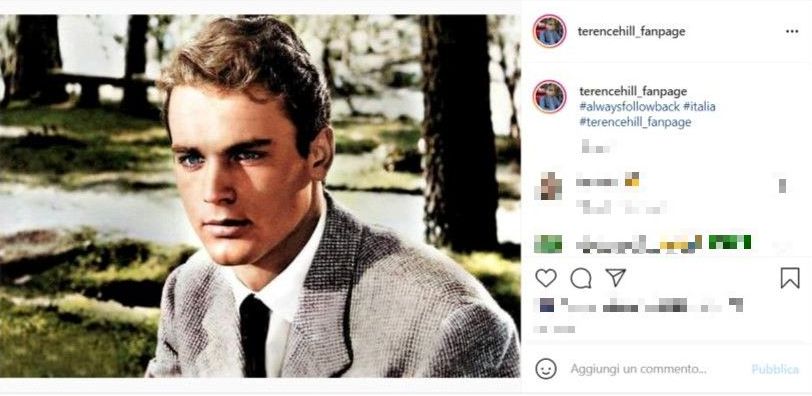Viewport: 812px width, 396px height.
Task: Open caption author's profile avatar
Action: pyautogui.click(x=549, y=96)
